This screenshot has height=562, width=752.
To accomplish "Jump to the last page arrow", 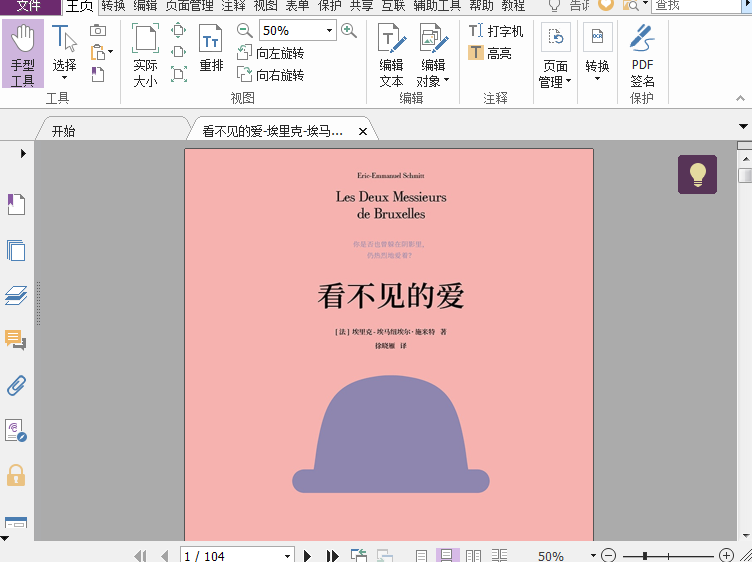I will [x=332, y=556].
